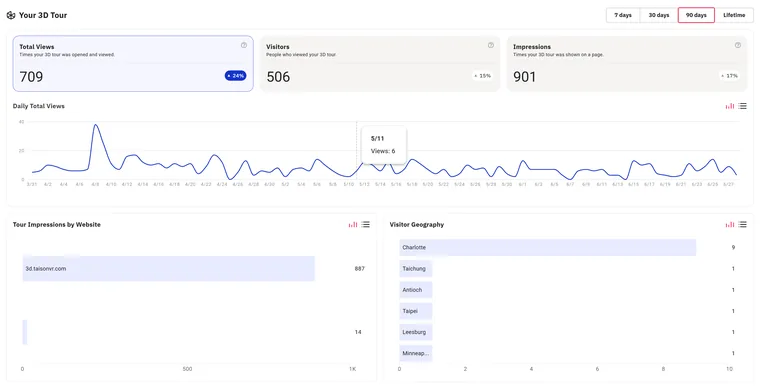Click the Total Views help icon
This screenshot has height=386, width=760.
pos(244,45)
